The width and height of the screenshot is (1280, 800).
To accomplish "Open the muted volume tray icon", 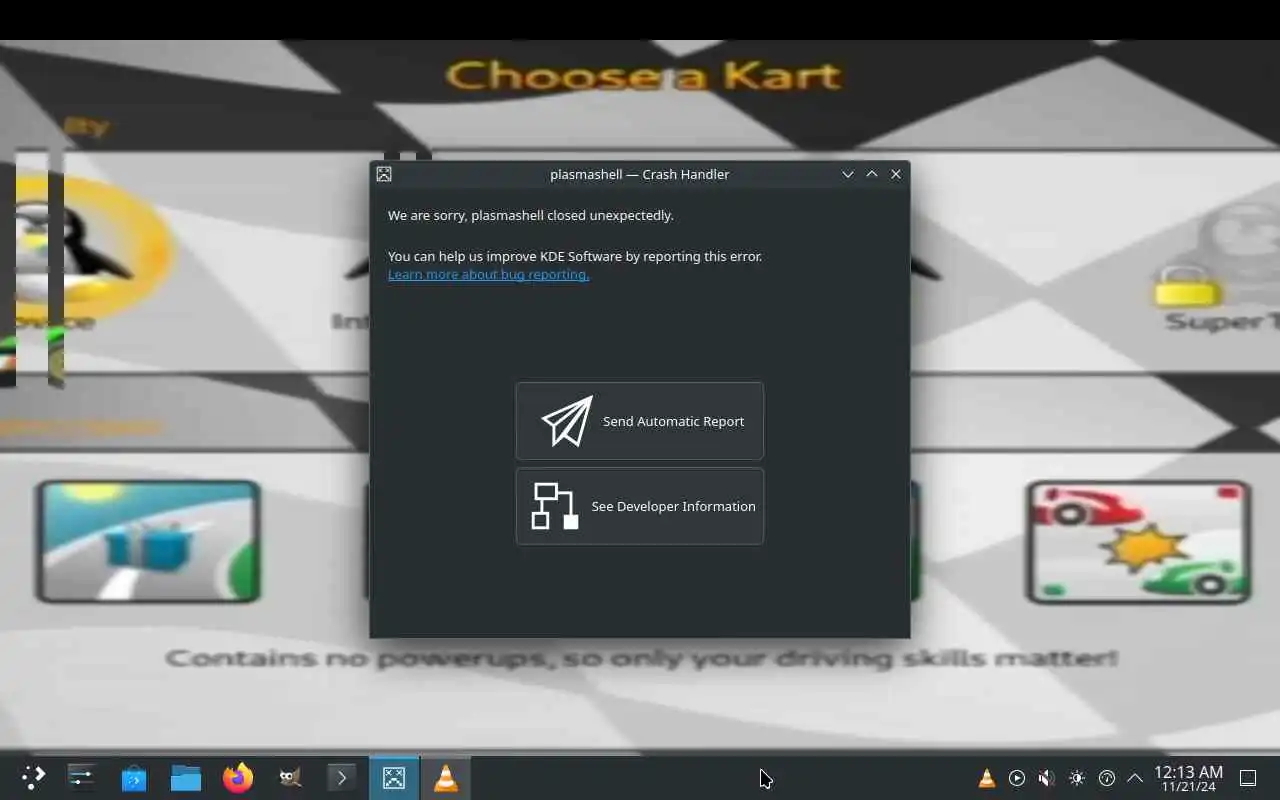I will (1046, 778).
